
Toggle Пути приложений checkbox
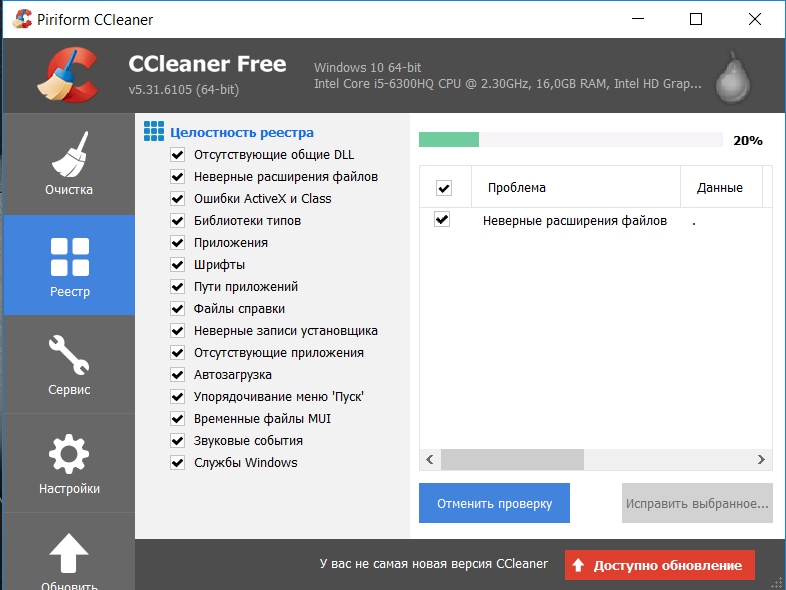(x=177, y=287)
